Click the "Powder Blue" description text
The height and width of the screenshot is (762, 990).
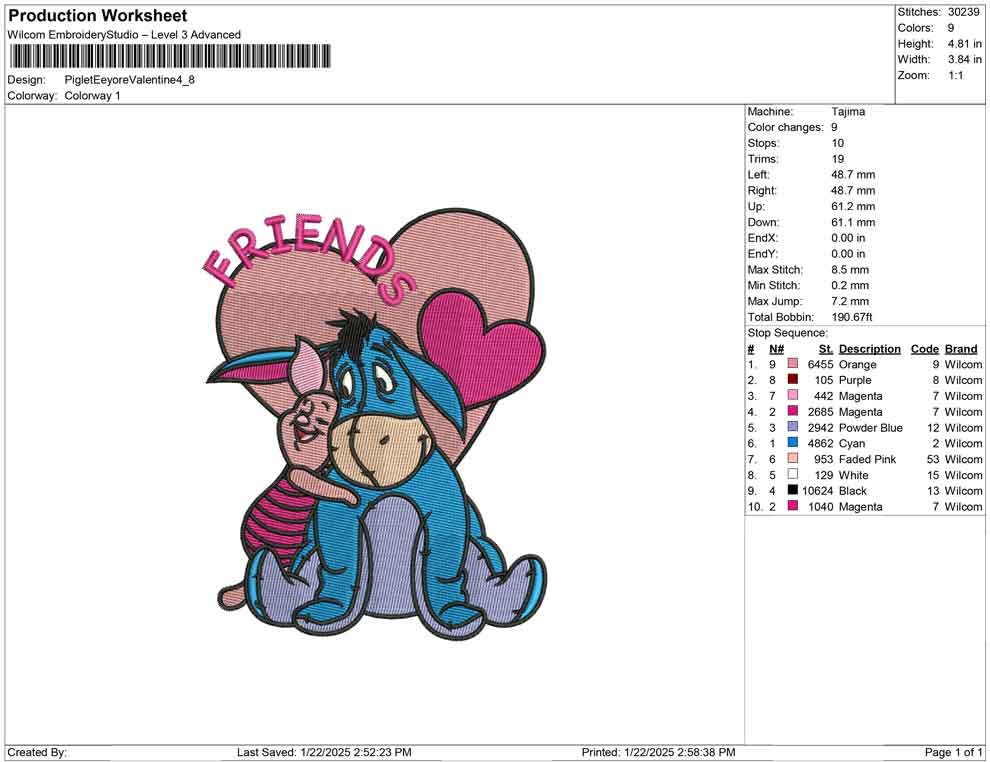coord(871,427)
